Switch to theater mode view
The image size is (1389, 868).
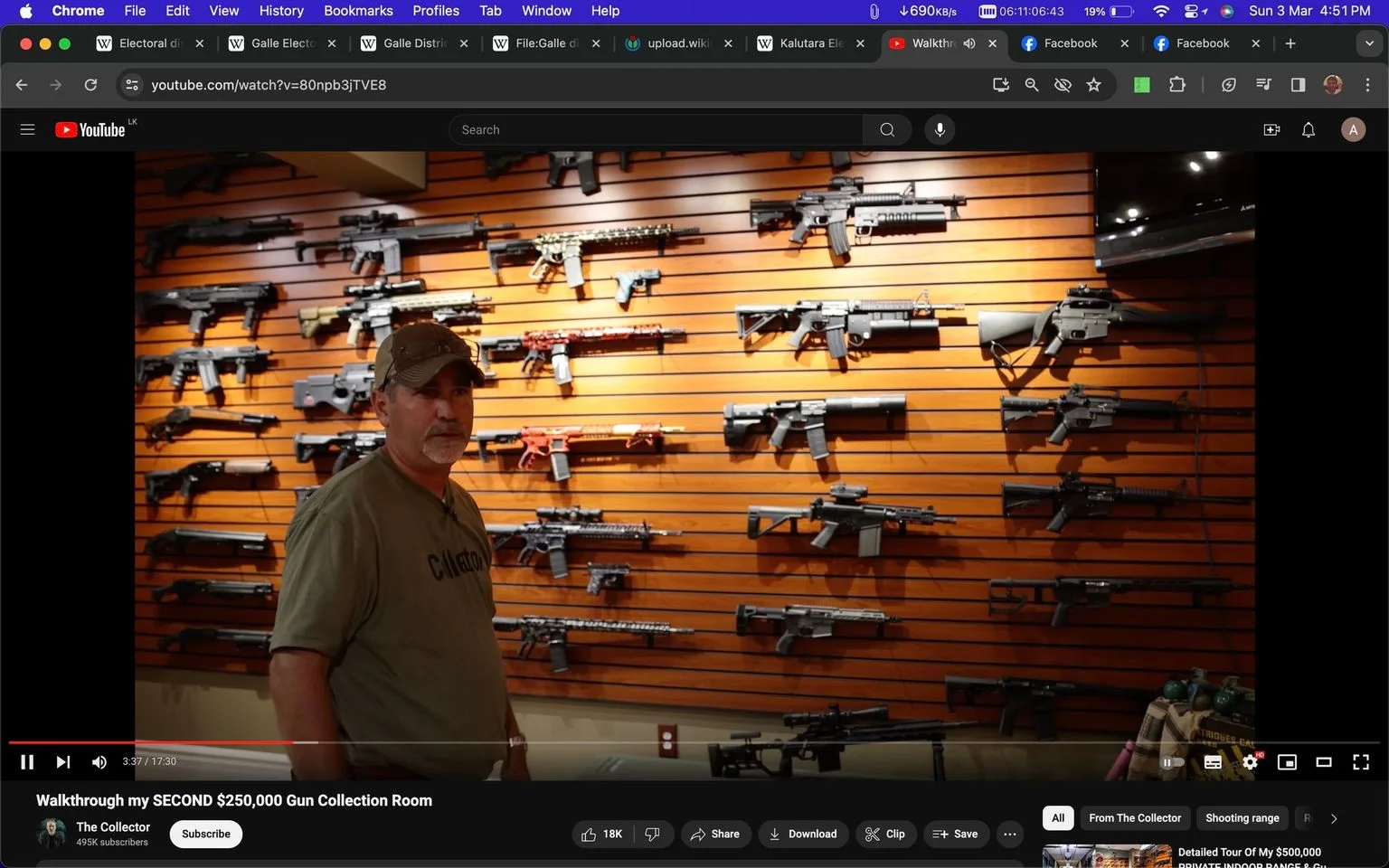[x=1323, y=762]
